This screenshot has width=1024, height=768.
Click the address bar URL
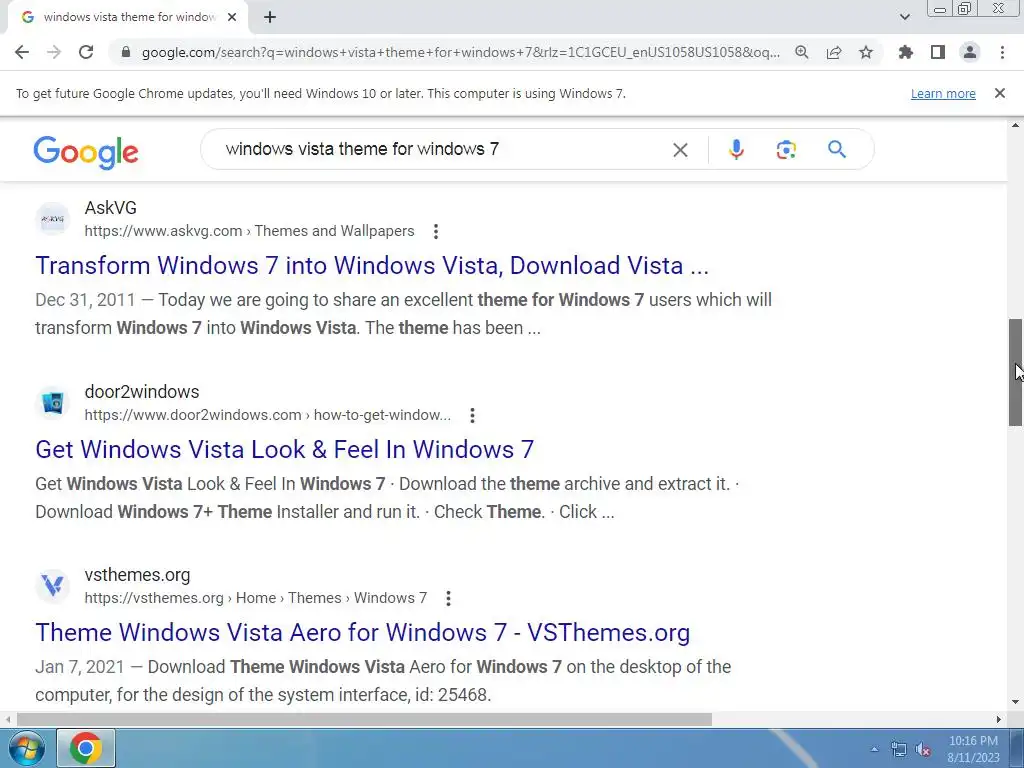click(460, 52)
